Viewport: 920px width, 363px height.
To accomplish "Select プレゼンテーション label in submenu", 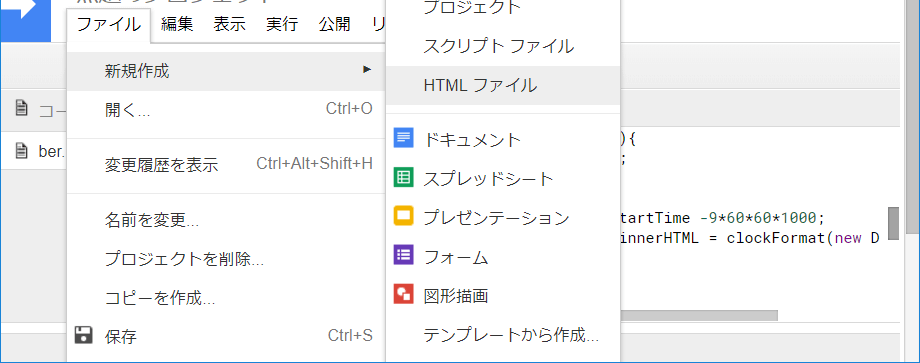I will 496,218.
